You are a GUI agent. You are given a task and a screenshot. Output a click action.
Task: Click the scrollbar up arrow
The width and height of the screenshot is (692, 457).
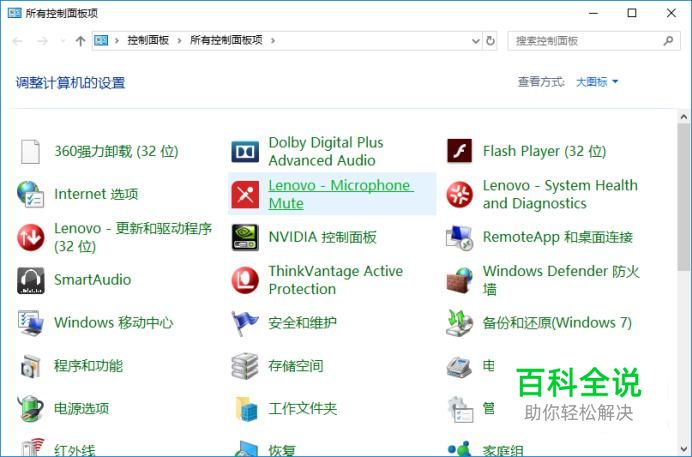[x=684, y=117]
